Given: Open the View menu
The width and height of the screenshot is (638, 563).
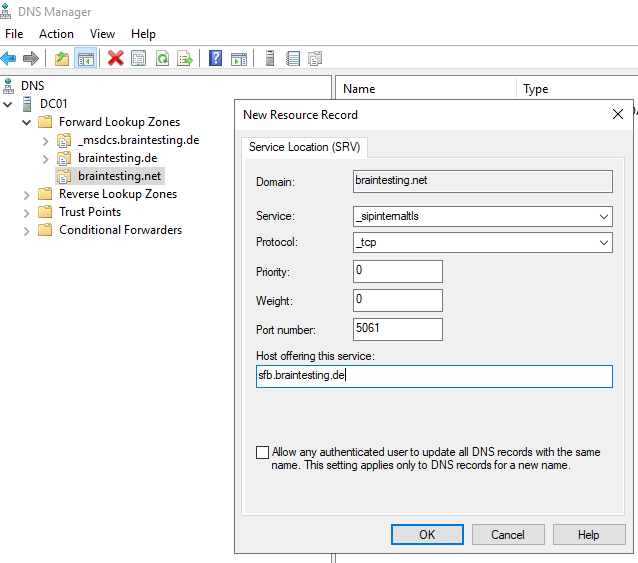Looking at the screenshot, I should [x=102, y=34].
